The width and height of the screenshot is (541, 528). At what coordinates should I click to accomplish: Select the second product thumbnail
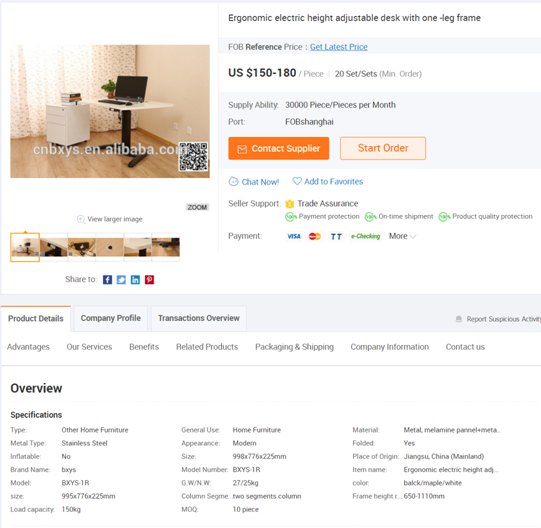point(54,247)
